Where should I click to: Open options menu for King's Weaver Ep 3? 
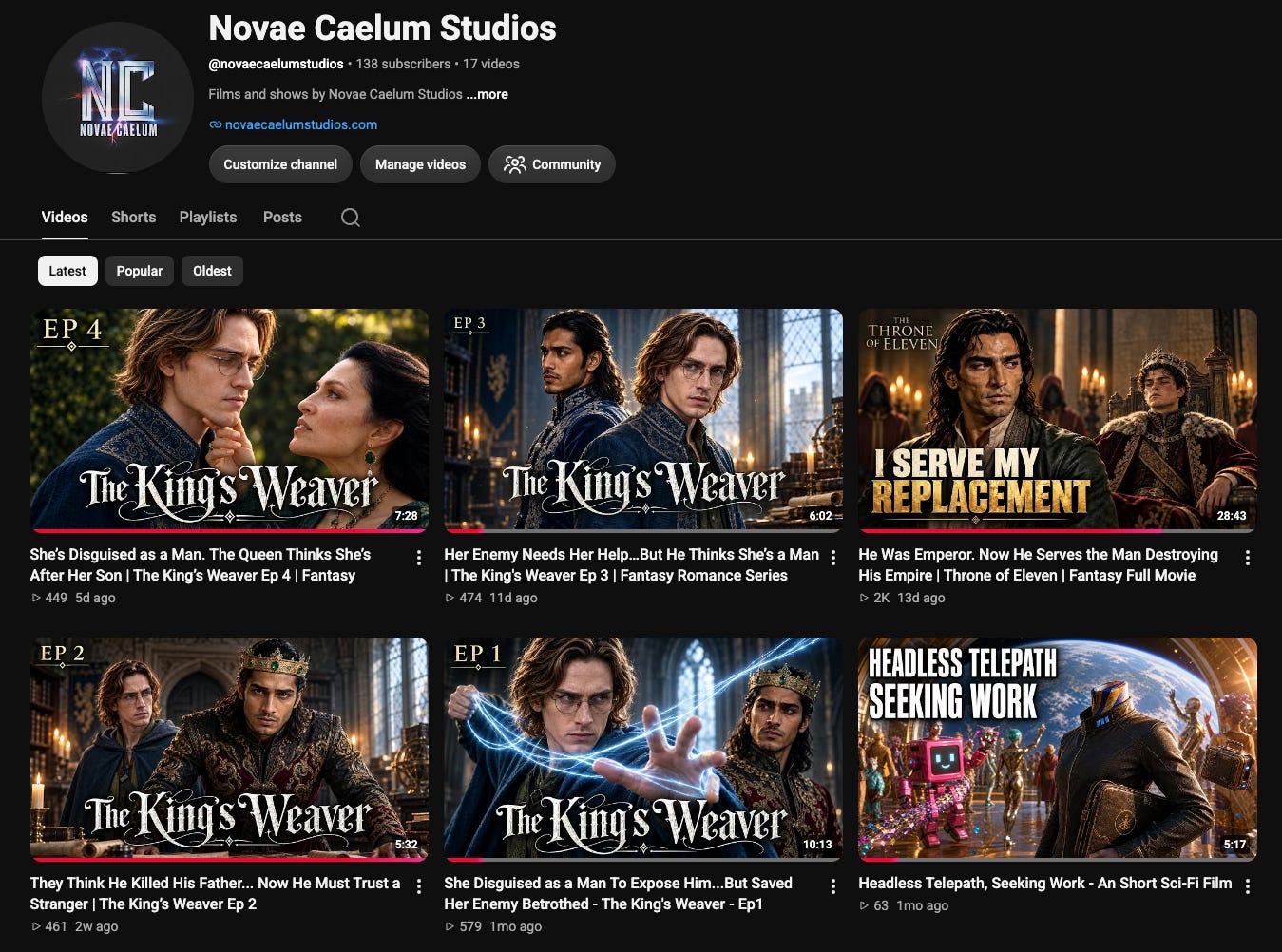832,558
